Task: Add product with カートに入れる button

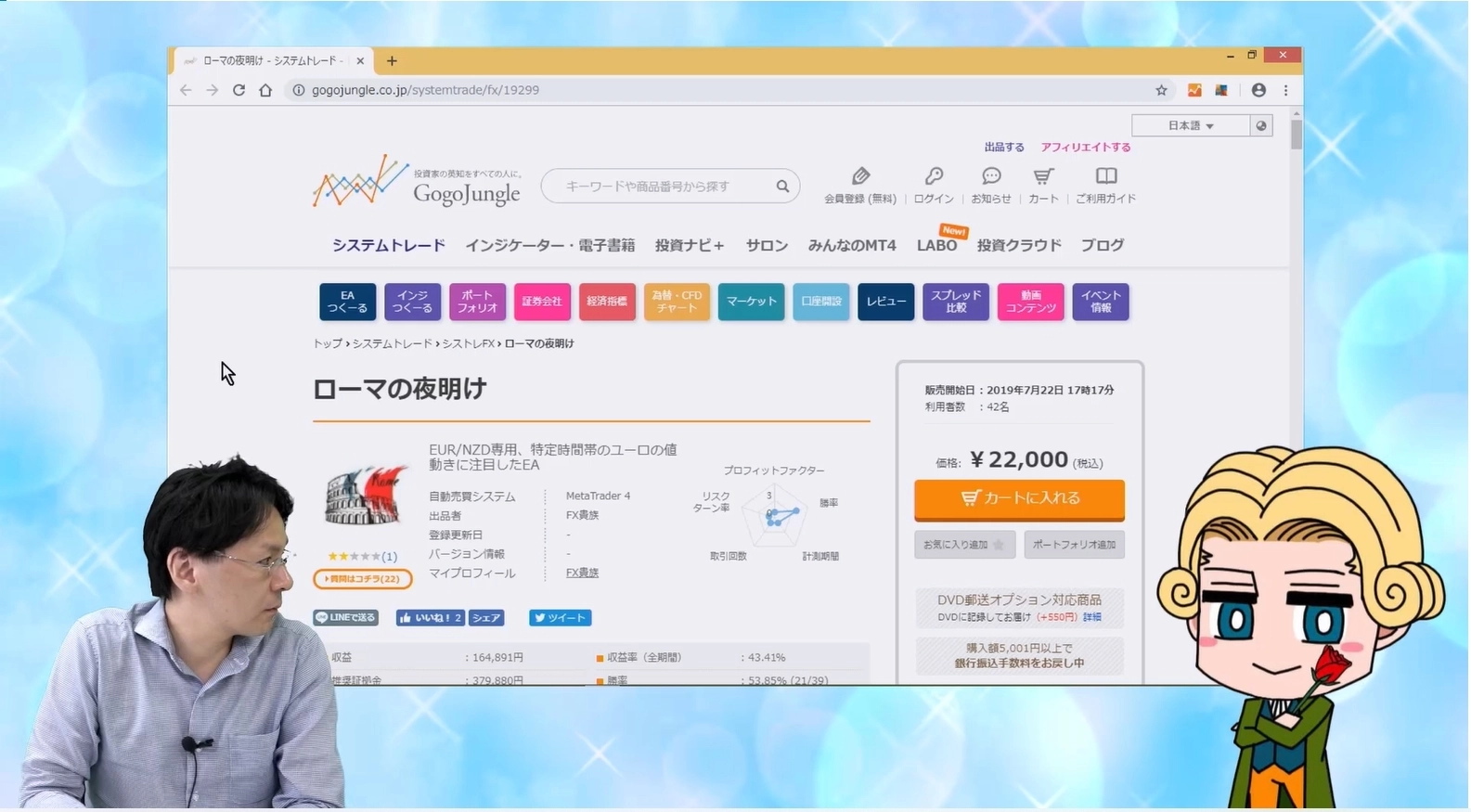Action: pyautogui.click(x=1019, y=498)
